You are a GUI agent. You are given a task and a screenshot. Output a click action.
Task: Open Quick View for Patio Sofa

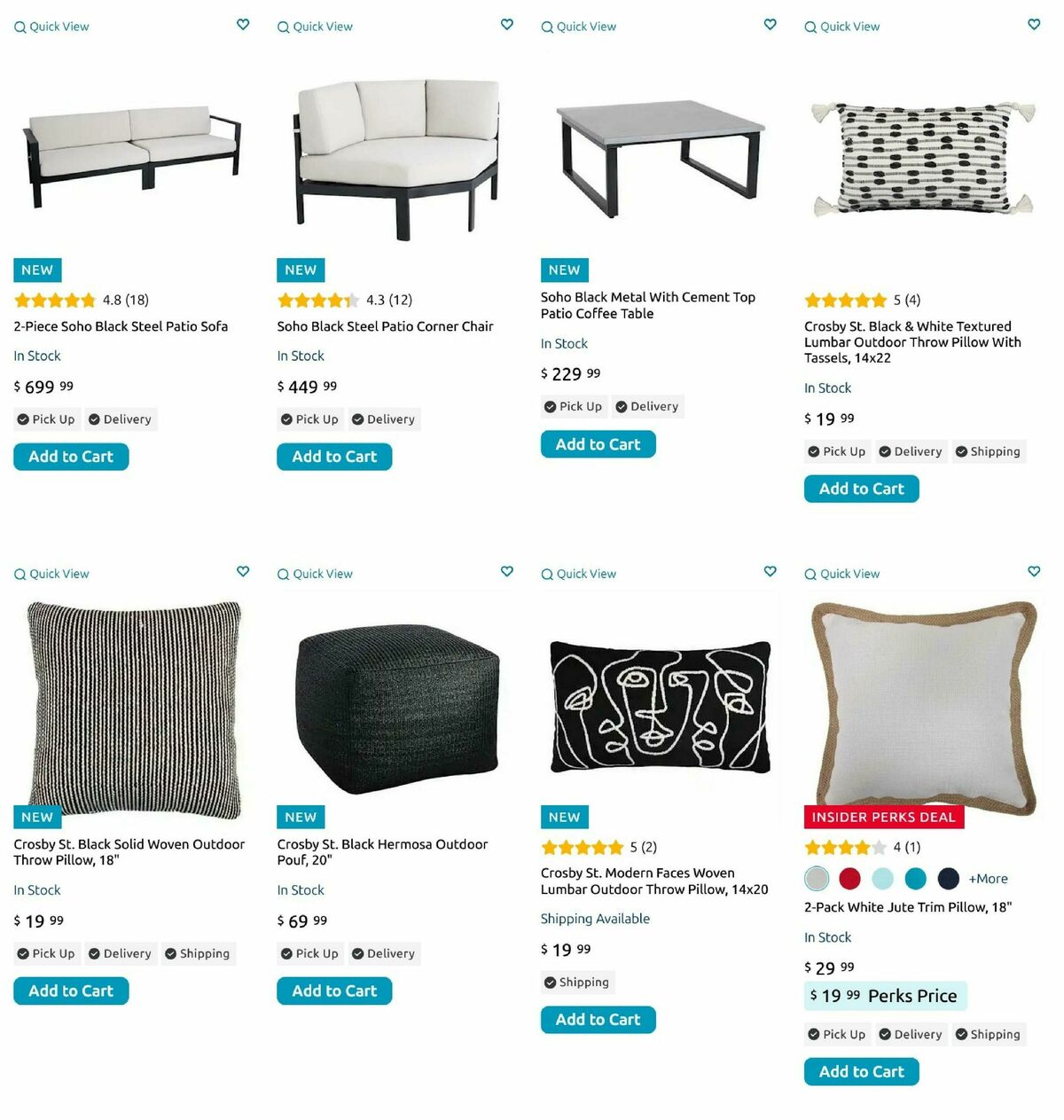pos(51,27)
